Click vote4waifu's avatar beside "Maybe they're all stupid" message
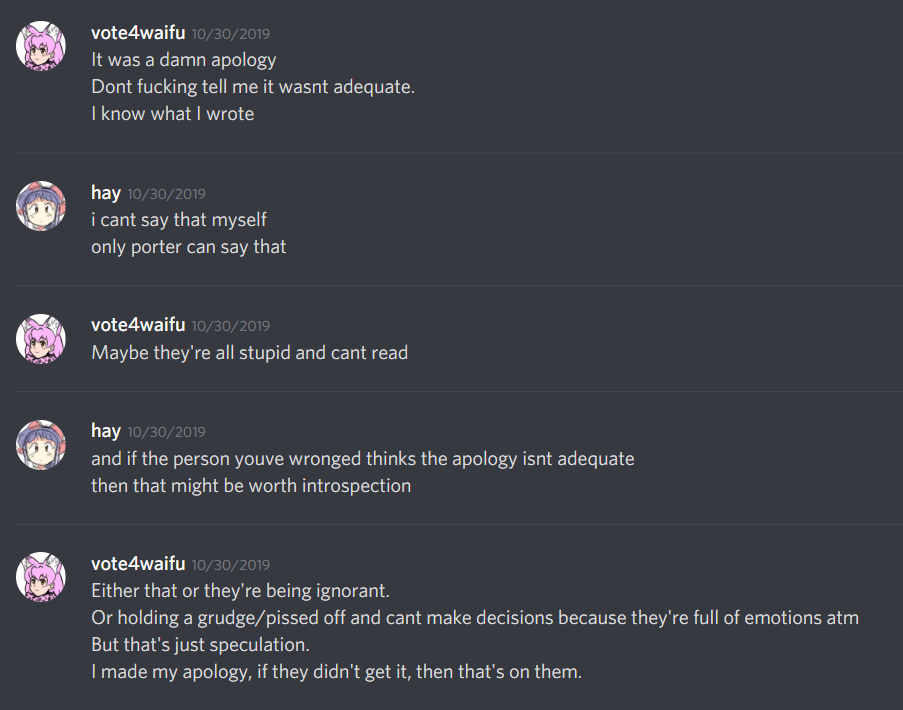Screen dimensions: 903x710 [x=41, y=338]
